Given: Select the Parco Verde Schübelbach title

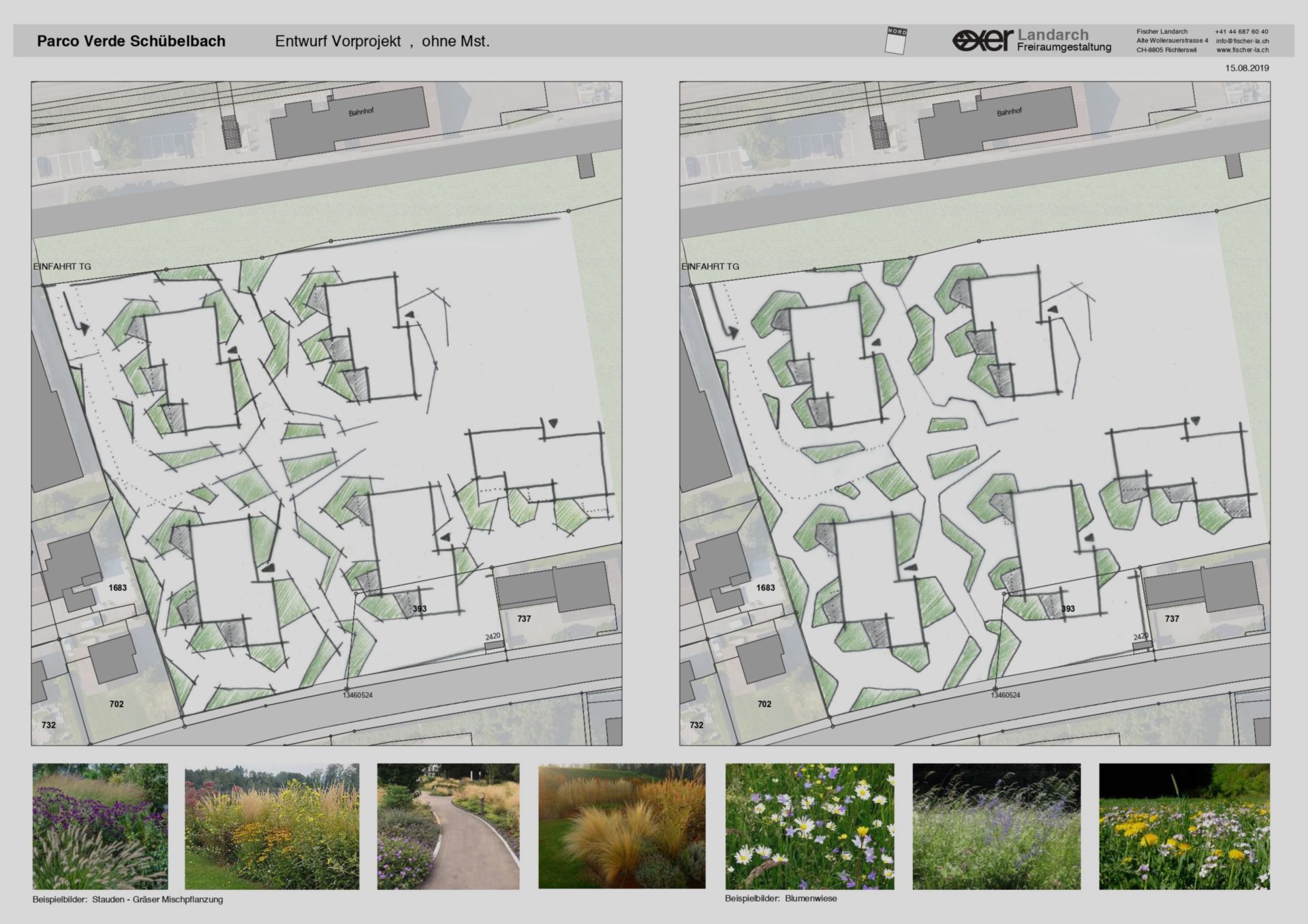Looking at the screenshot, I should click(x=131, y=41).
